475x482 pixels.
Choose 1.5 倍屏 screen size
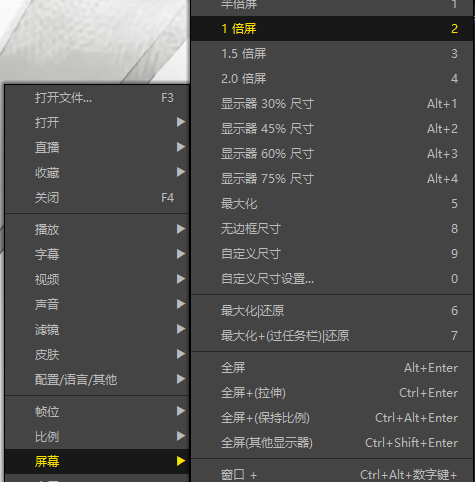332,54
